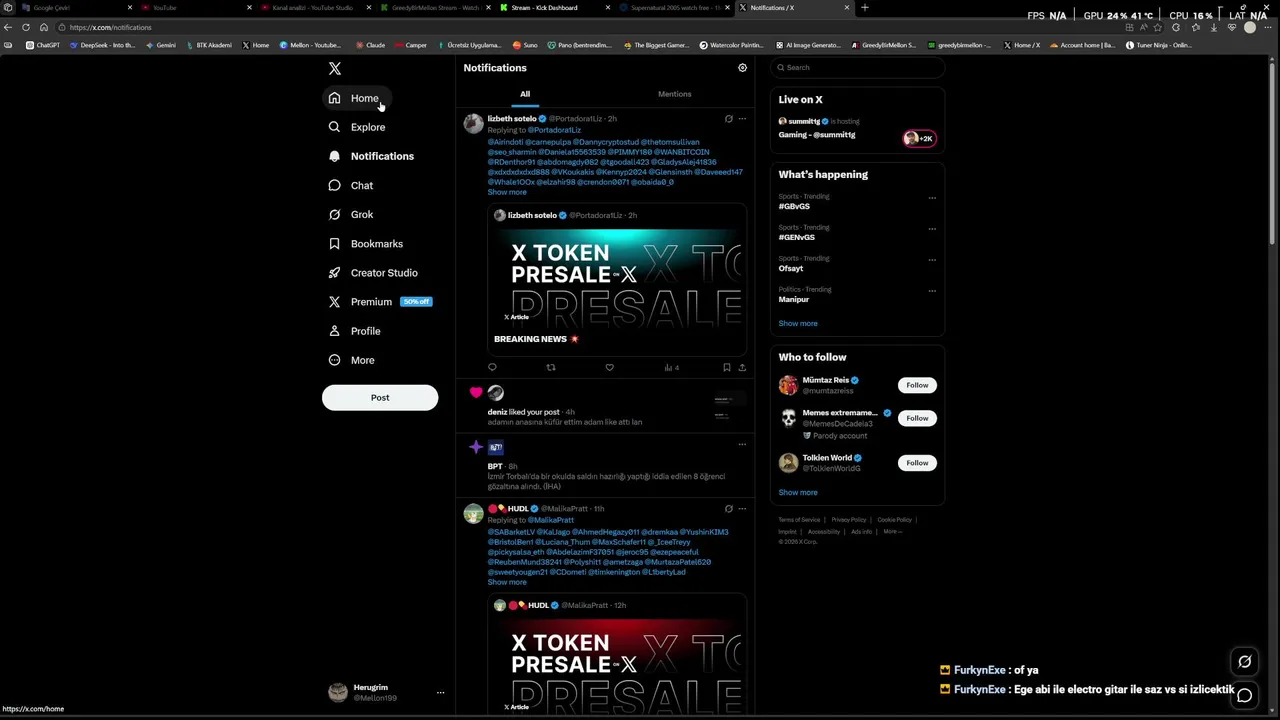Image resolution: width=1280 pixels, height=720 pixels.
Task: Open Chat from the sidebar
Action: click(351, 185)
